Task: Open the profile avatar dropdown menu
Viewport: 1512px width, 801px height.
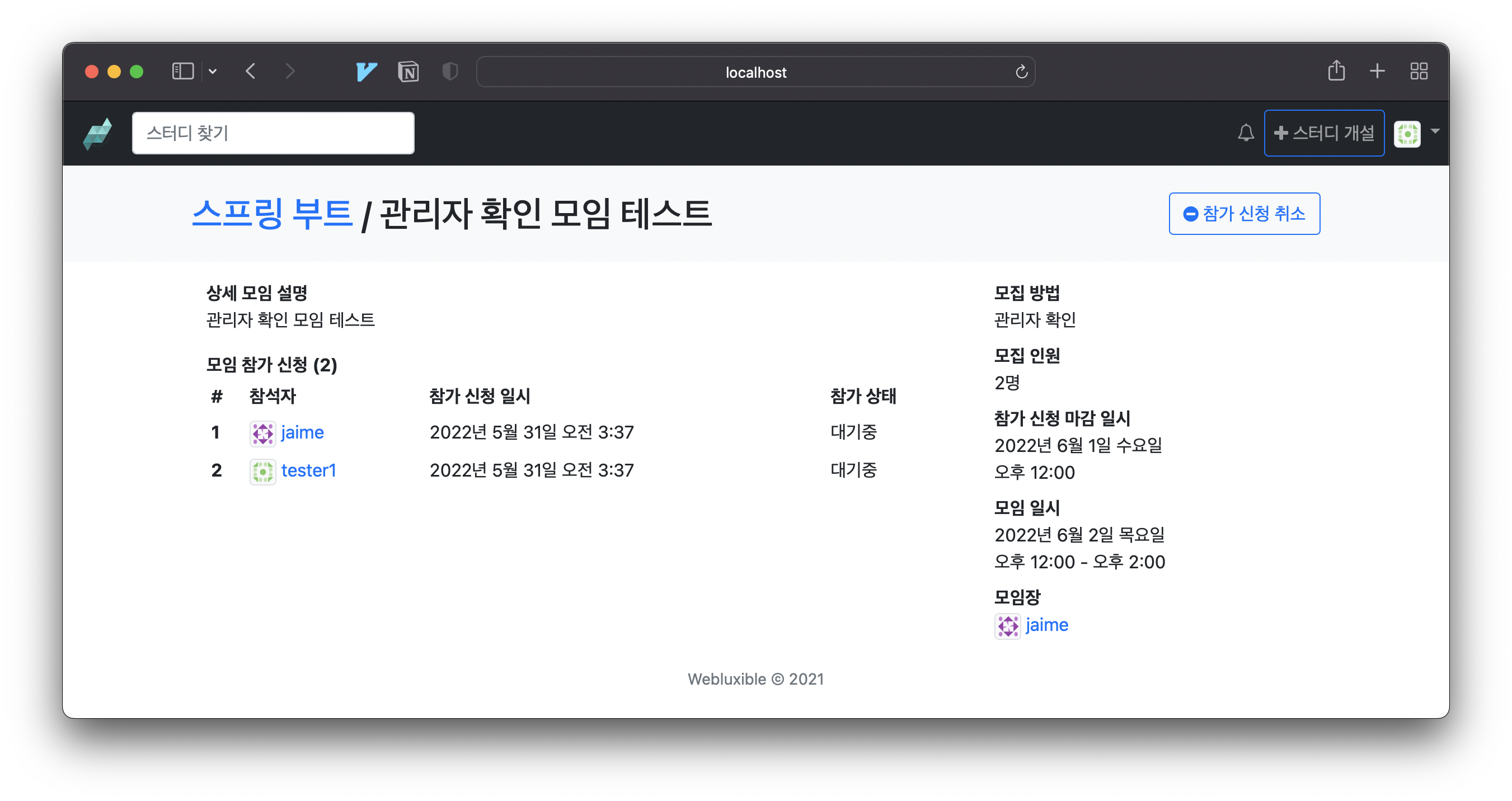Action: (x=1407, y=134)
